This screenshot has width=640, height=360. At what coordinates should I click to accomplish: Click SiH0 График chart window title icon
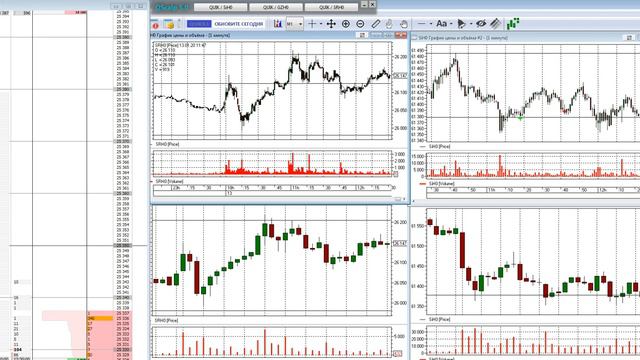pos(414,38)
